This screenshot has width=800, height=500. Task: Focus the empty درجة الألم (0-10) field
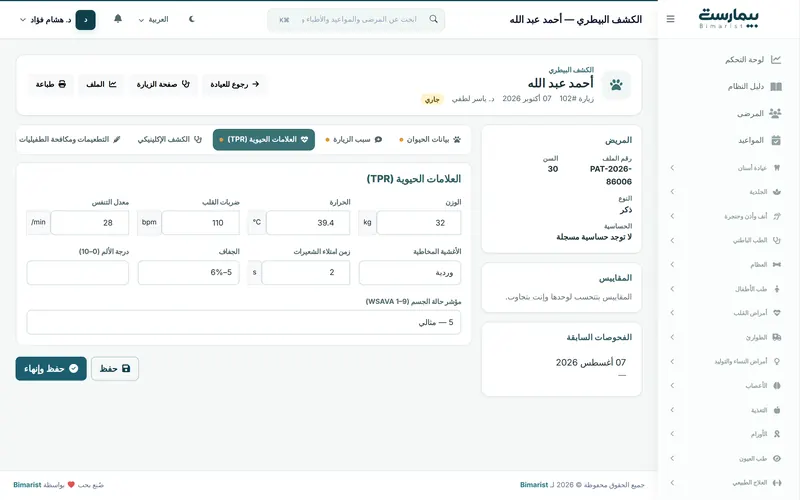click(x=78, y=272)
